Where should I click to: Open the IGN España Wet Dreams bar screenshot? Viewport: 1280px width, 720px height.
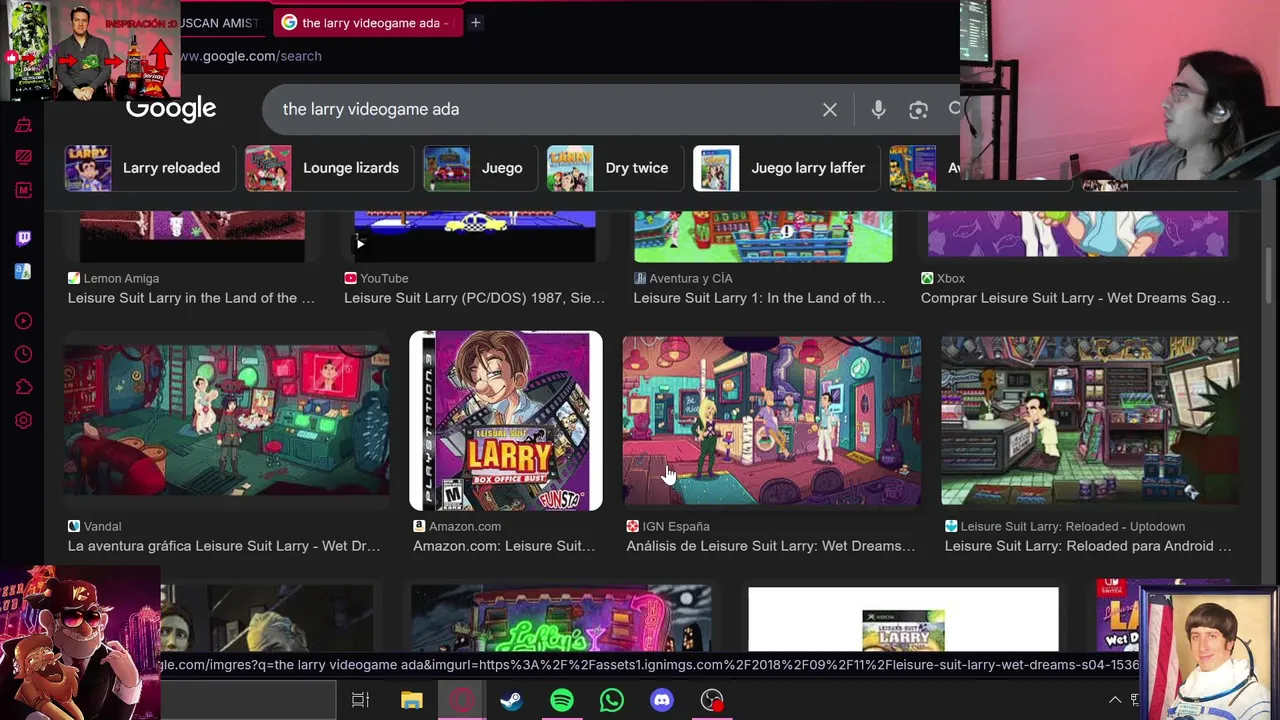tap(771, 421)
